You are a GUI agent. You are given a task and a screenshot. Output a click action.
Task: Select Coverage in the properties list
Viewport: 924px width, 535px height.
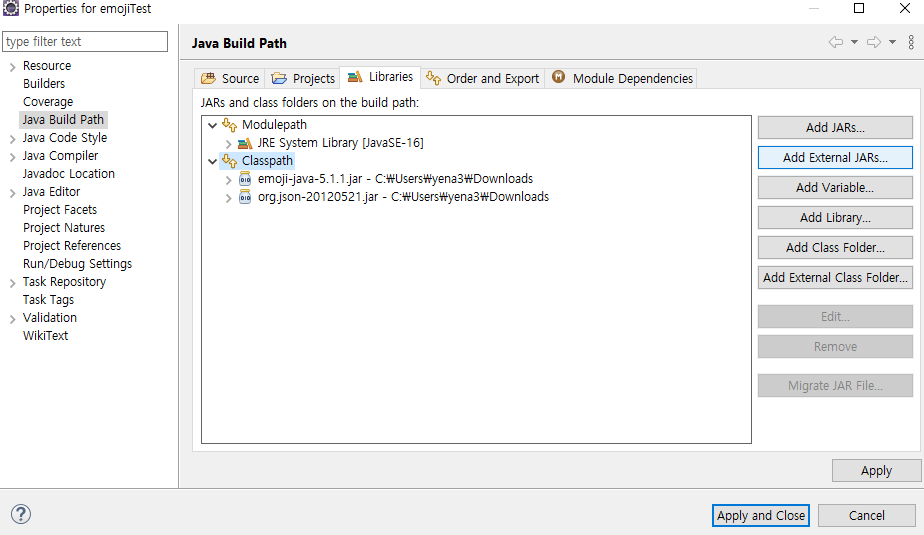[48, 102]
